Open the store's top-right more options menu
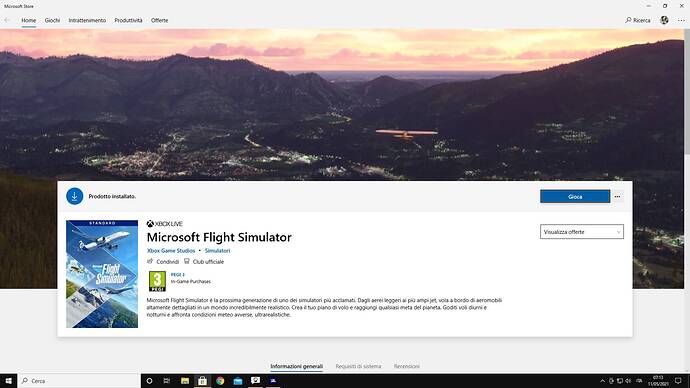 pos(681,20)
